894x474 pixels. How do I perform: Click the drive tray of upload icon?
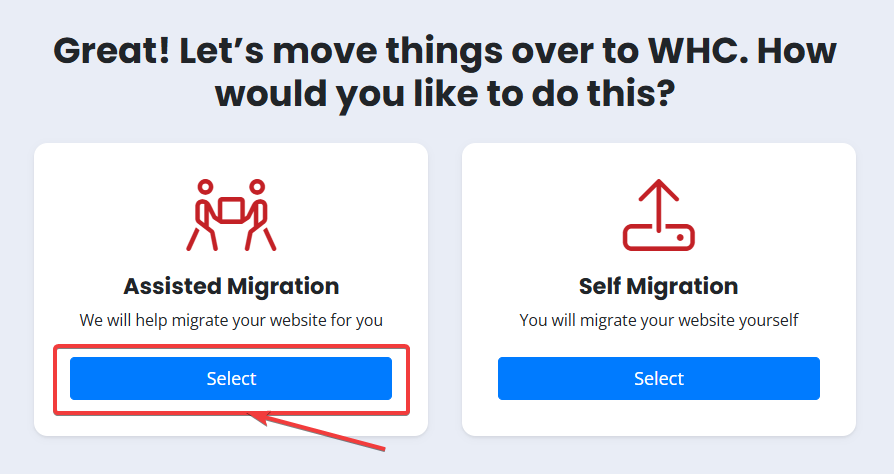(659, 238)
